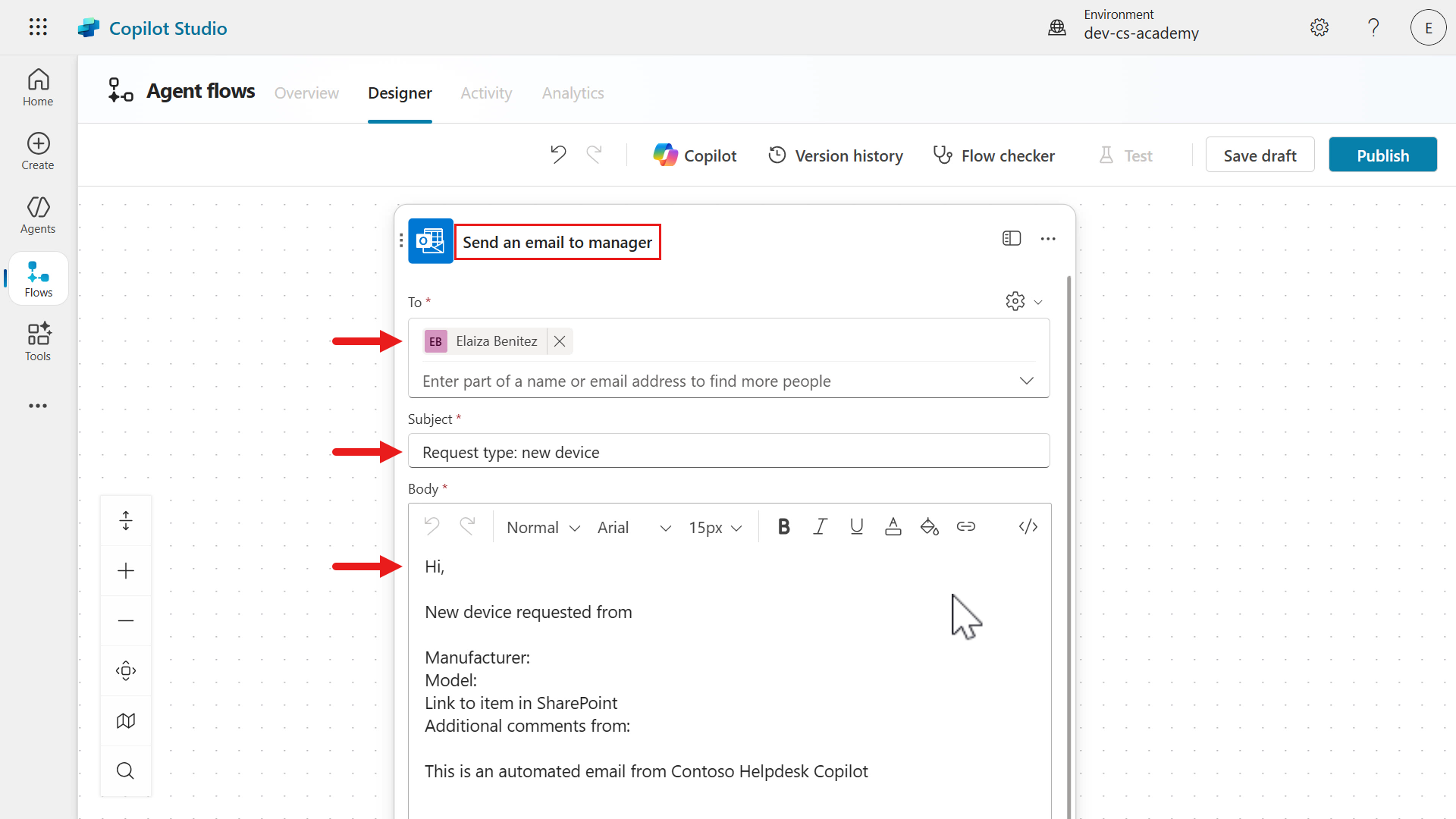The image size is (1456, 819).
Task: Collapse the action details side panel
Action: pos(1012,239)
